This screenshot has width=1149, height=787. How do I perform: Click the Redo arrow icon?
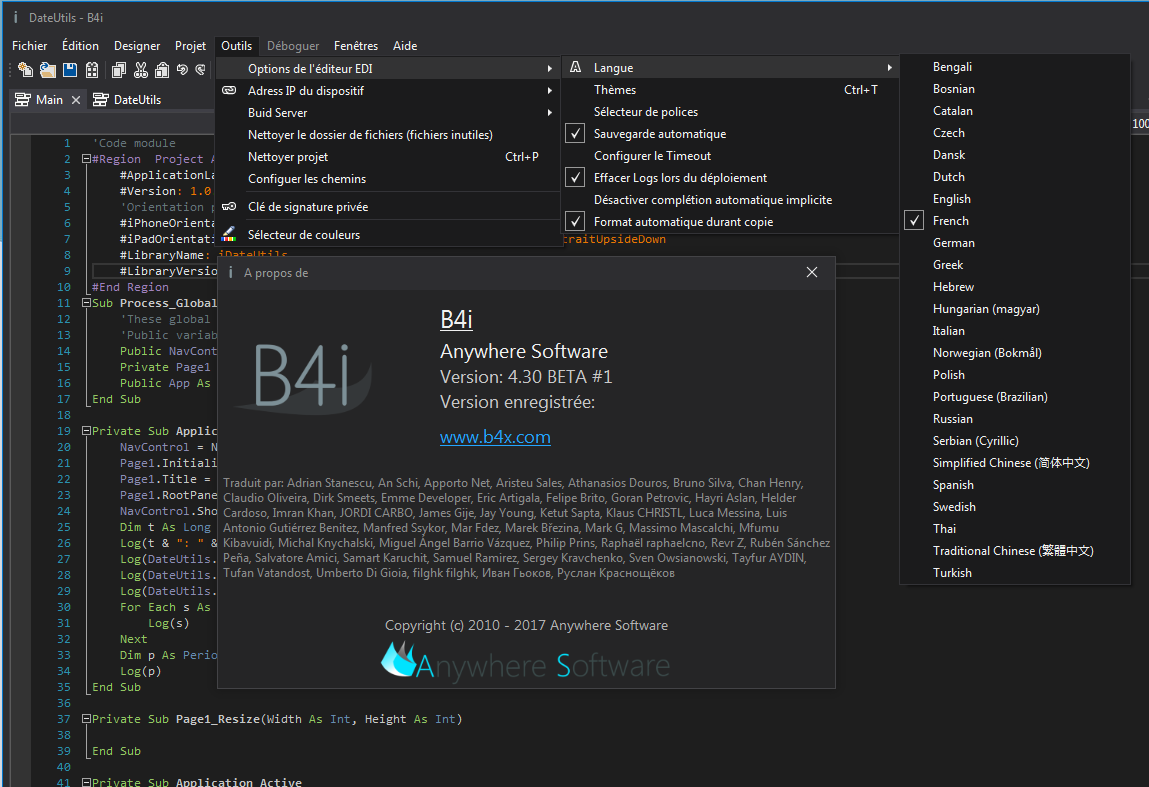coord(200,70)
